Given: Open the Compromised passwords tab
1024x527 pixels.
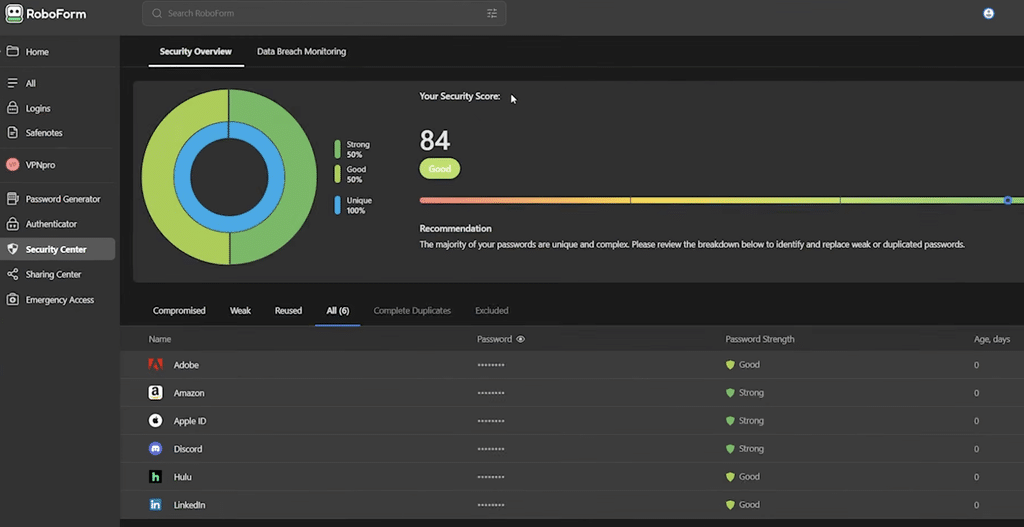Looking at the screenshot, I should tap(179, 311).
